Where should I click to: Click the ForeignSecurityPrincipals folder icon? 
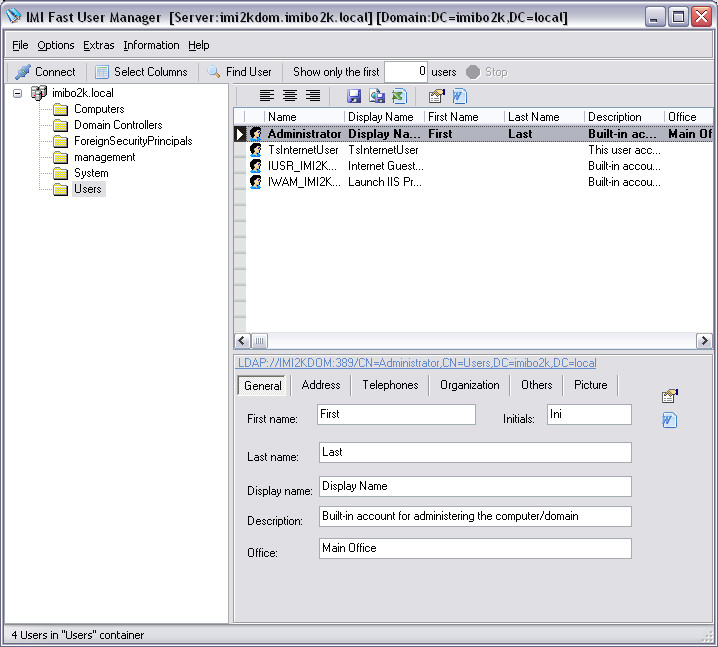pyautogui.click(x=60, y=141)
